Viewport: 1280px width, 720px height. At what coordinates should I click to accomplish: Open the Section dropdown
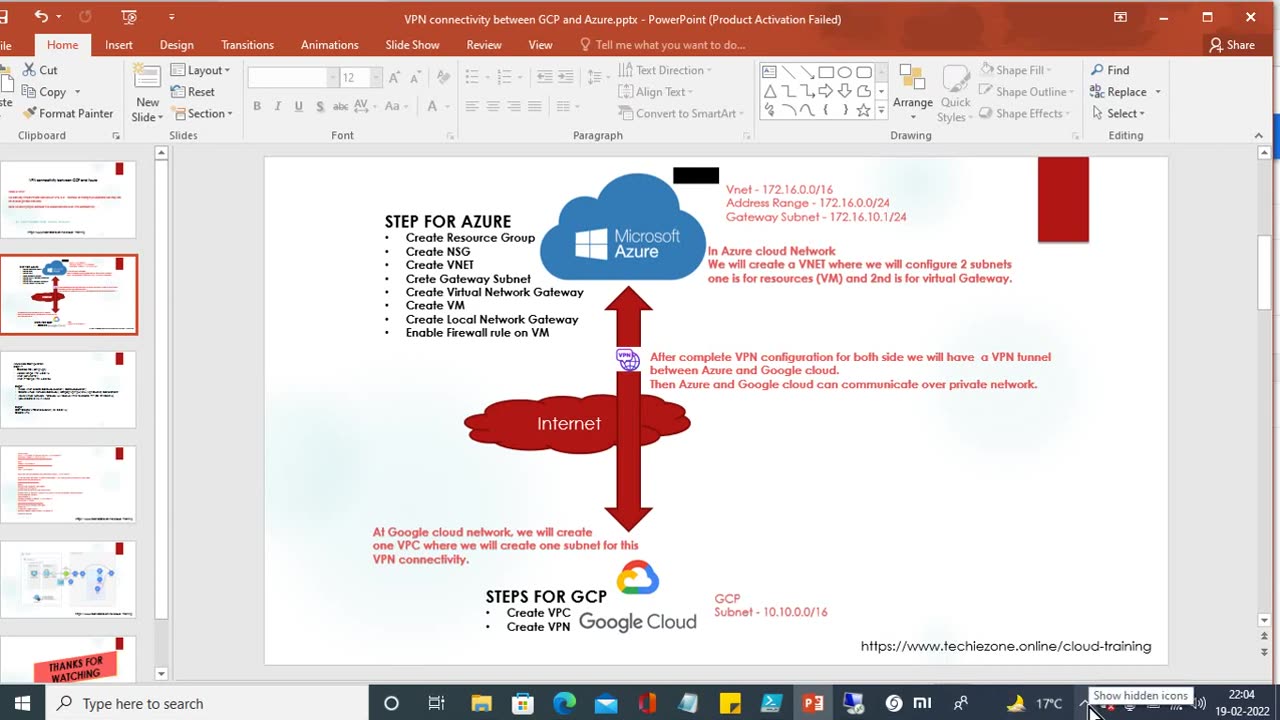(201, 113)
